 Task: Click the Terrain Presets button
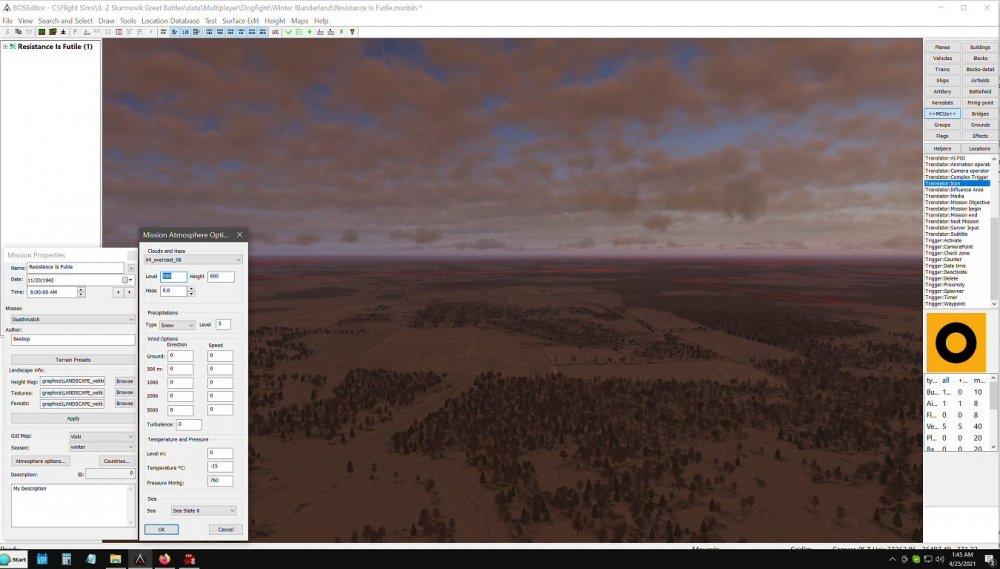click(x=73, y=359)
